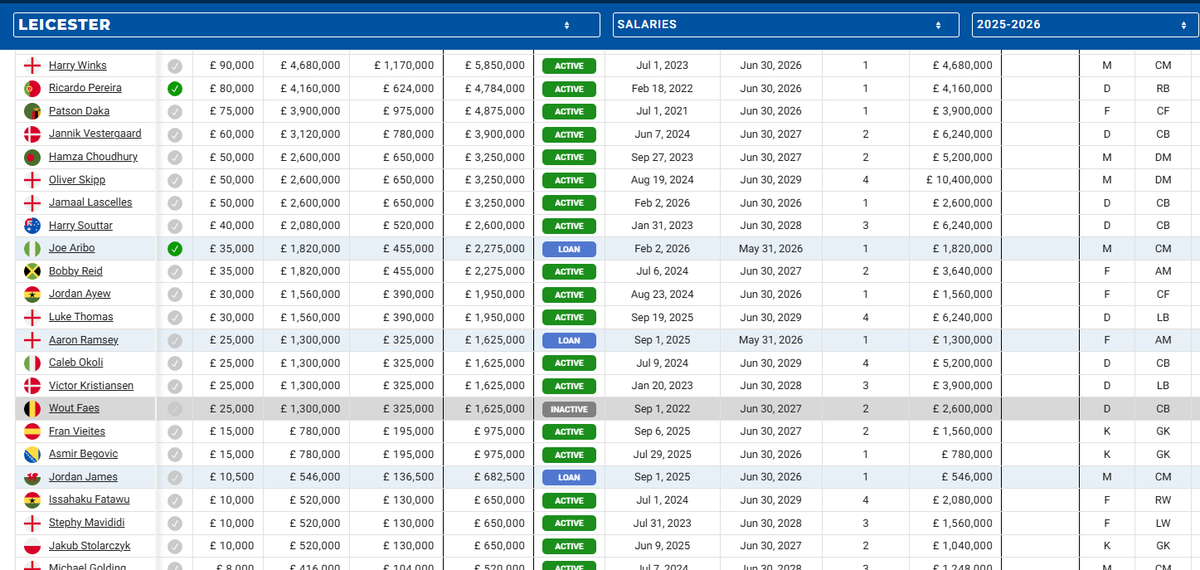Screen dimensions: 1200x570
Task: Toggle verified checkmark for Fran Vieites
Action: (175, 431)
